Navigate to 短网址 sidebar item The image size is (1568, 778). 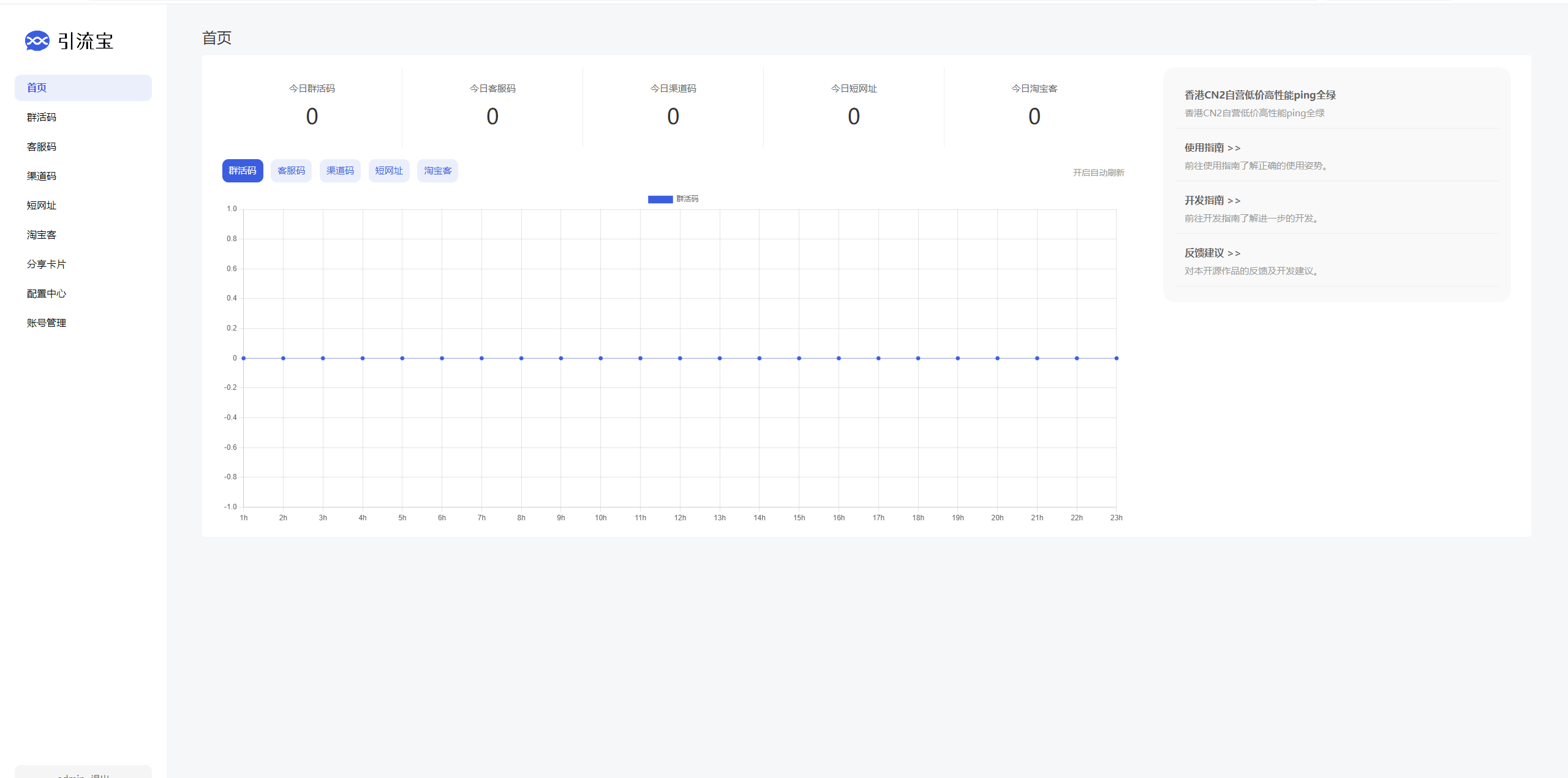tap(42, 206)
